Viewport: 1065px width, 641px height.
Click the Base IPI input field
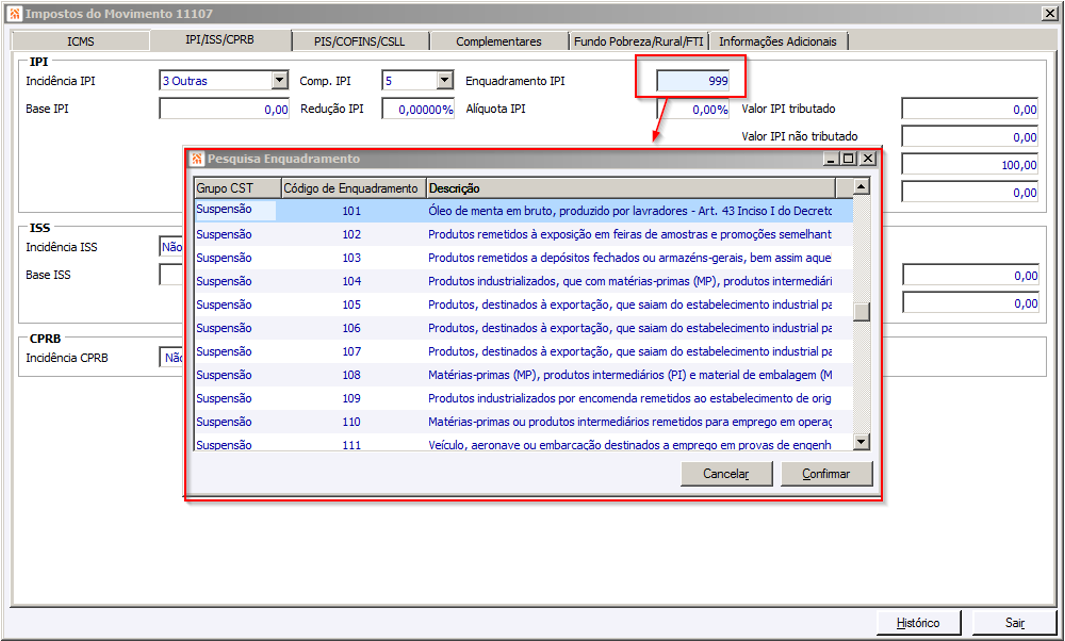click(224, 109)
